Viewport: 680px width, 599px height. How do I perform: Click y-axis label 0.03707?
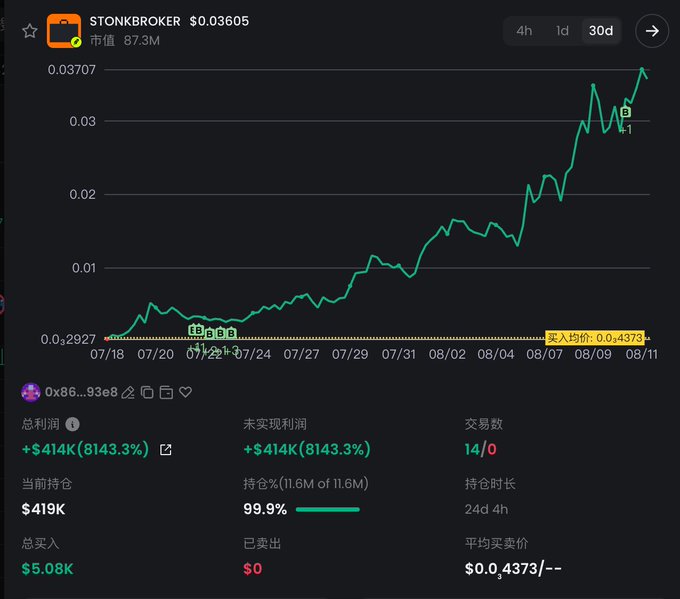[x=72, y=70]
